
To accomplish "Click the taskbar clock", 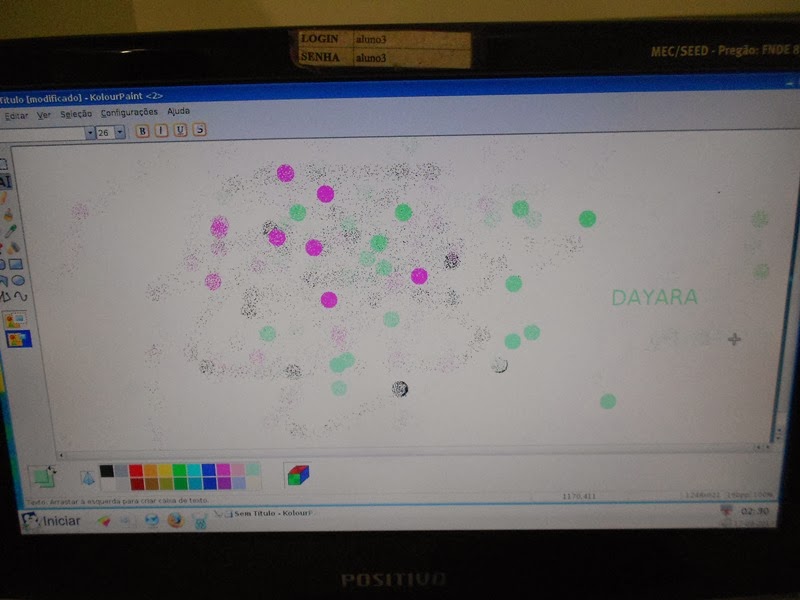I will coord(755,511).
